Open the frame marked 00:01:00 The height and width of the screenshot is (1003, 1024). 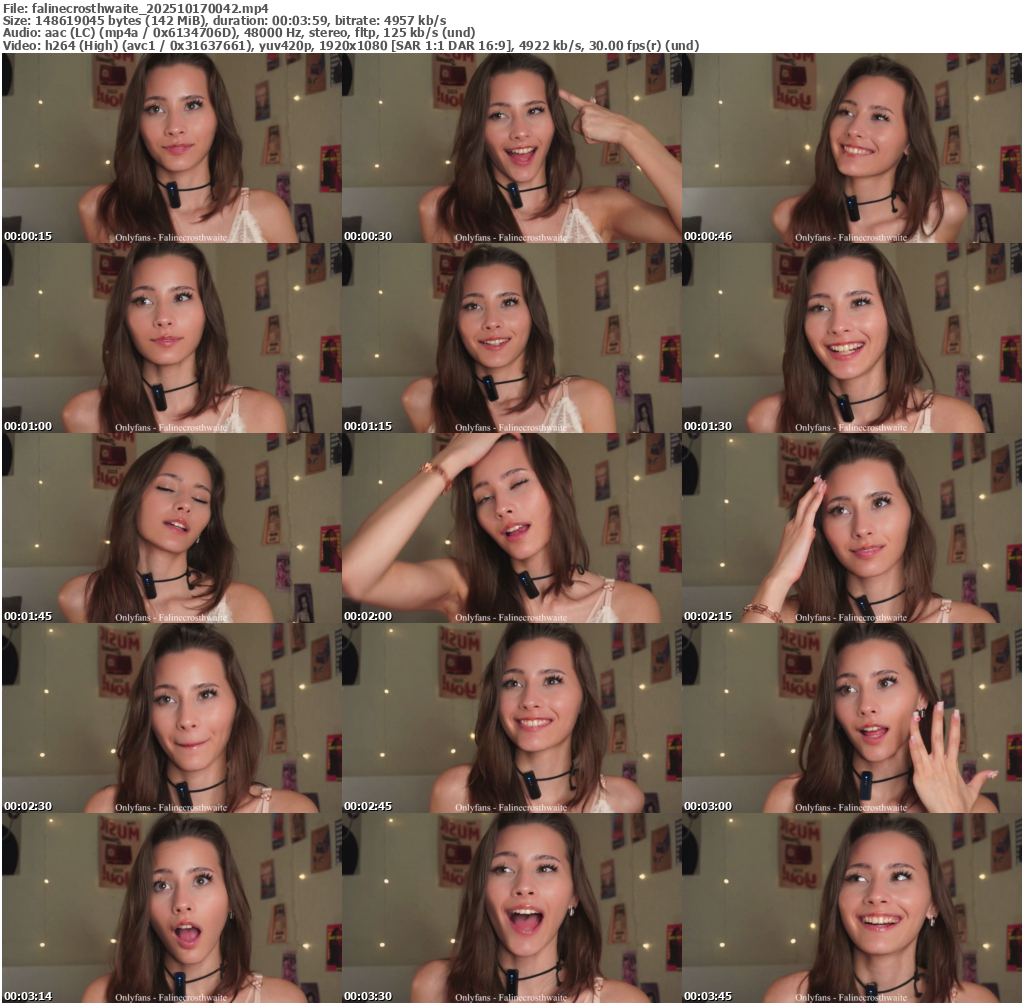point(171,338)
